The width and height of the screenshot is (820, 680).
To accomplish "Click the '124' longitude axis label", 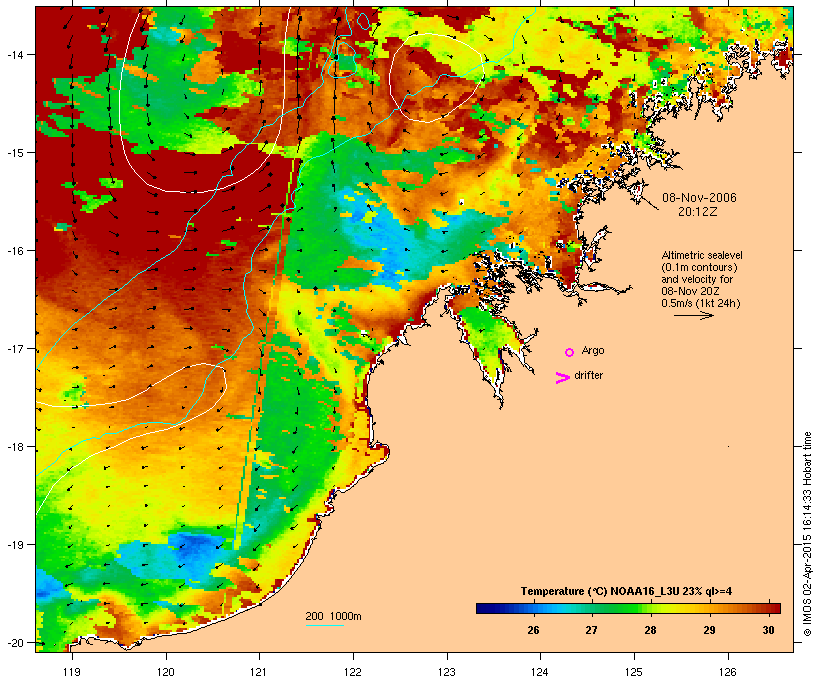I will point(540,672).
